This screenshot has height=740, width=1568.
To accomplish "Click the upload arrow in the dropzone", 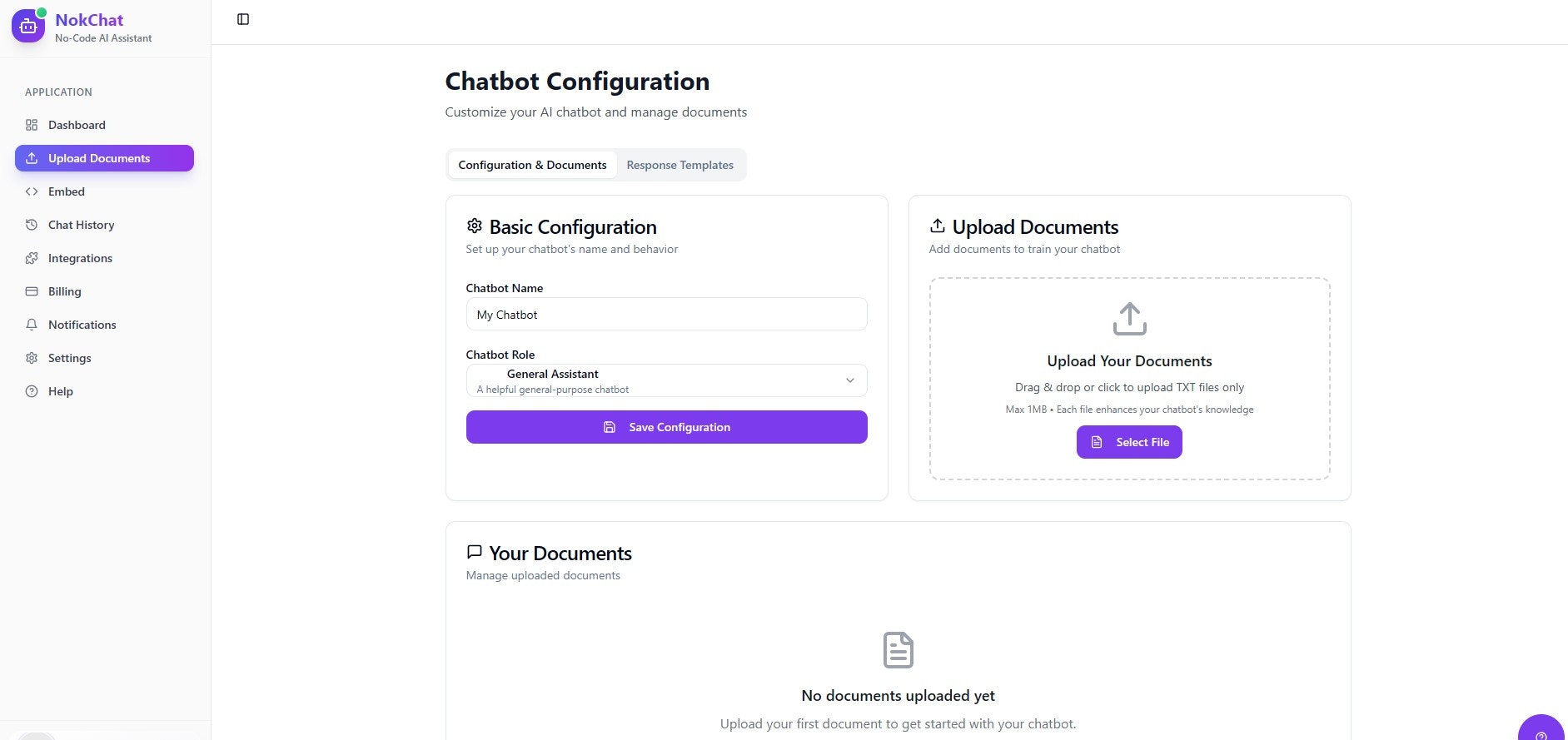I will click(1129, 318).
